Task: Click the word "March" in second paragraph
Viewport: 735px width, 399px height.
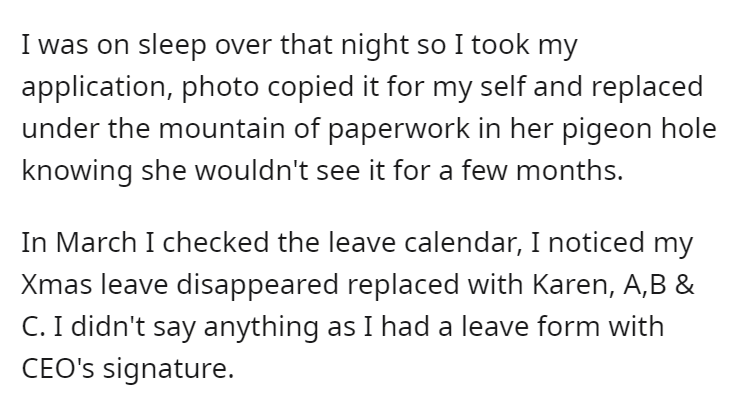Action: tap(96, 243)
